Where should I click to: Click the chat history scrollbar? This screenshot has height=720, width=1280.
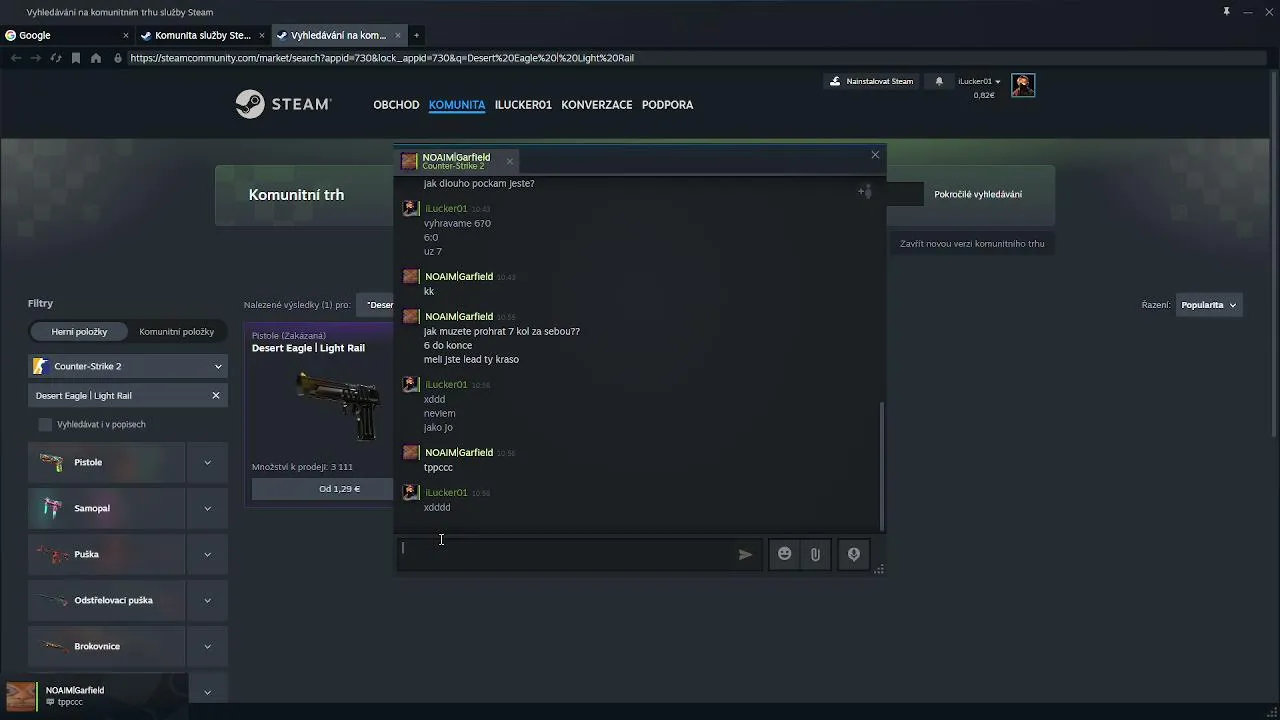tap(881, 465)
